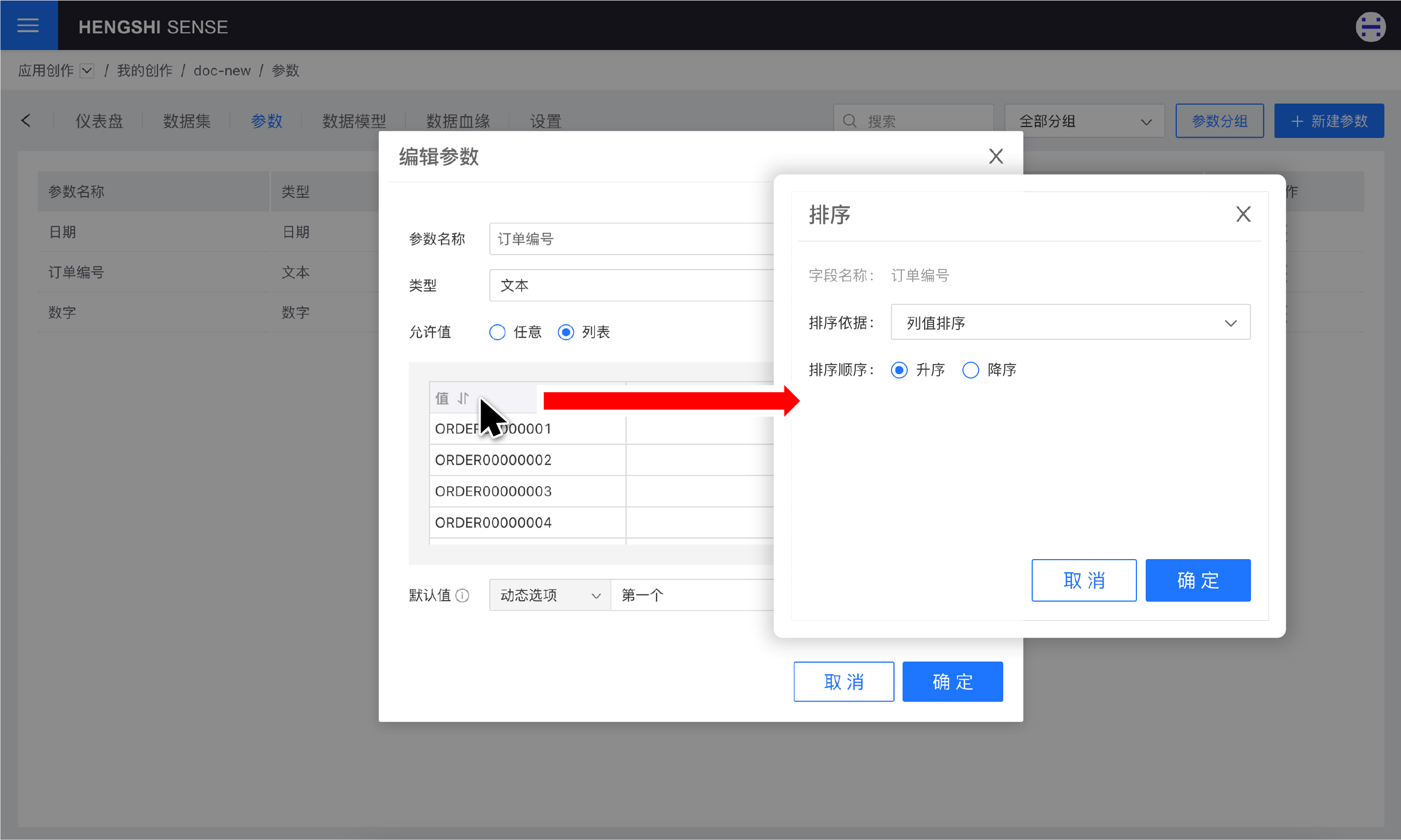Click the search magnifier icon
1401x840 pixels.
(849, 121)
